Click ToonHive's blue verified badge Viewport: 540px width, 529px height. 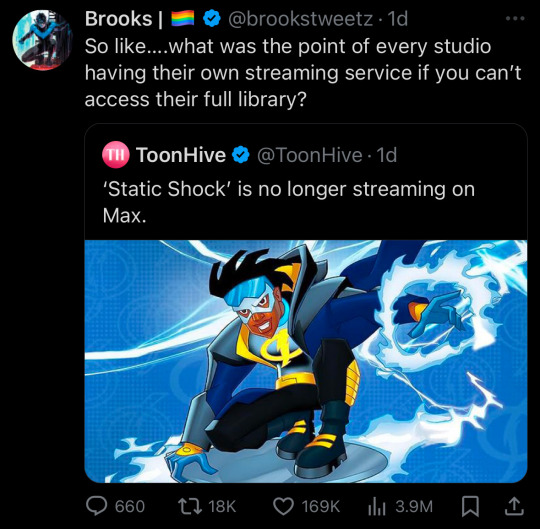pos(241,155)
